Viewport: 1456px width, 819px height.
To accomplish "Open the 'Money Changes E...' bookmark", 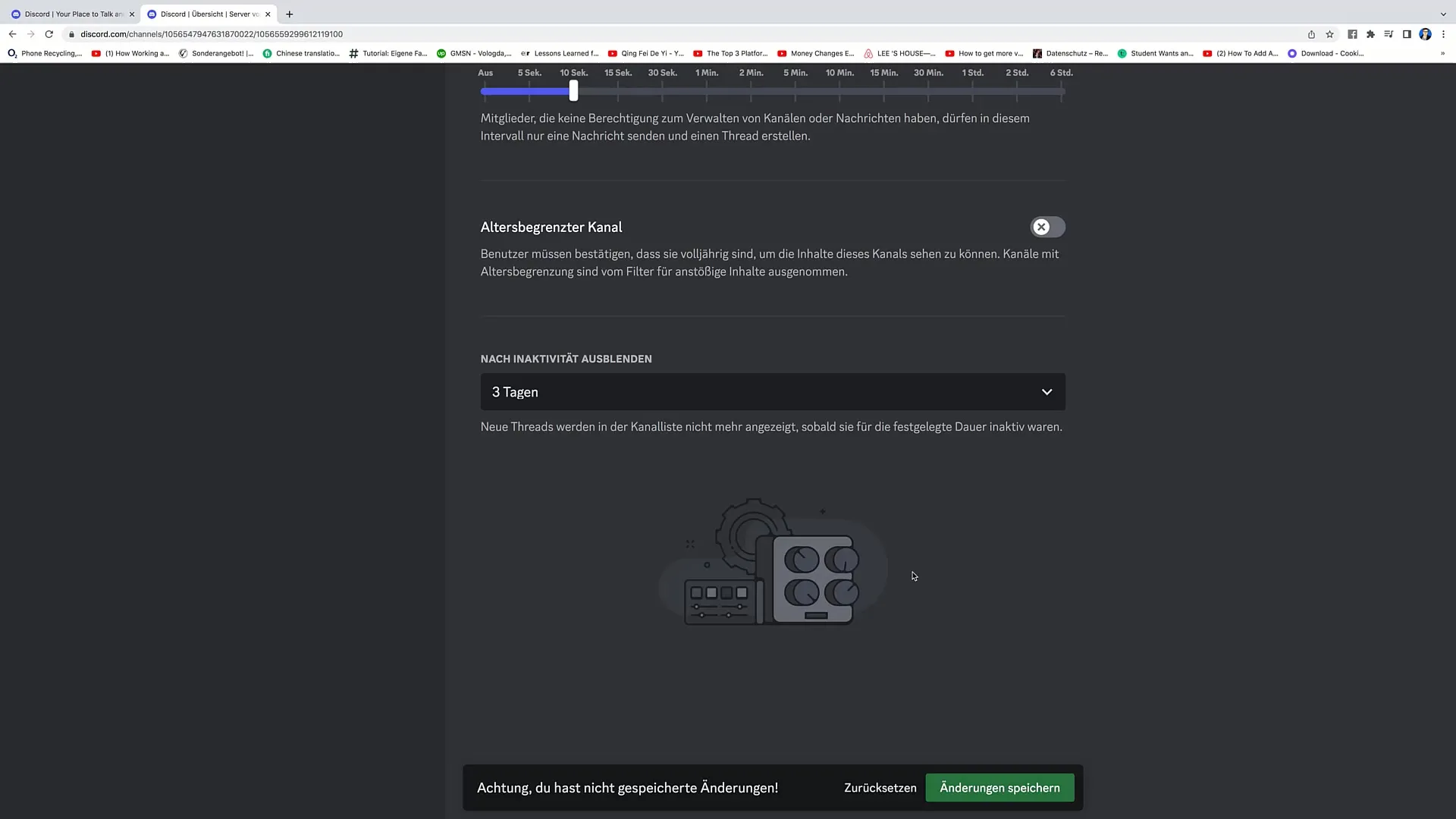I will [816, 53].
